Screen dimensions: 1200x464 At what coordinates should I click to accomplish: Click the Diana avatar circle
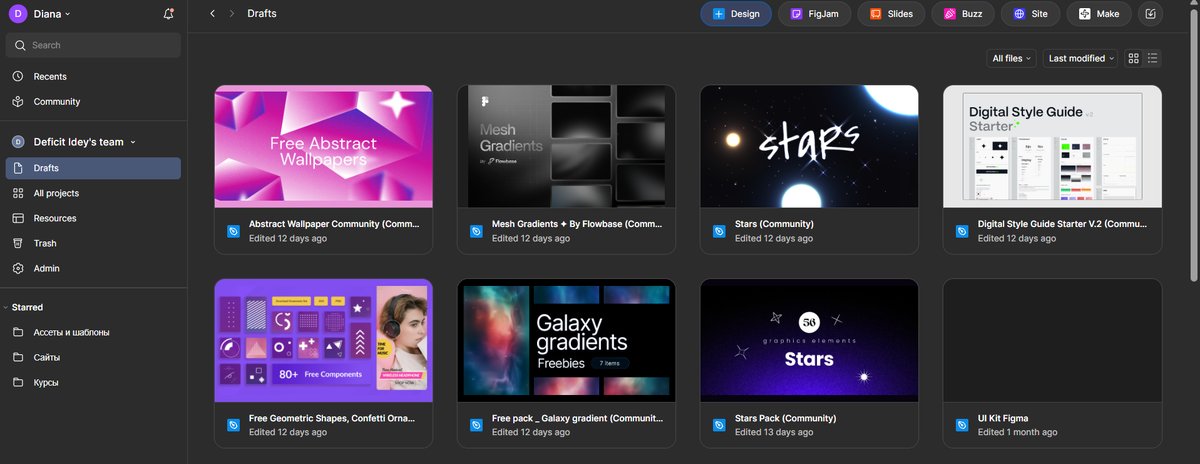click(x=18, y=14)
